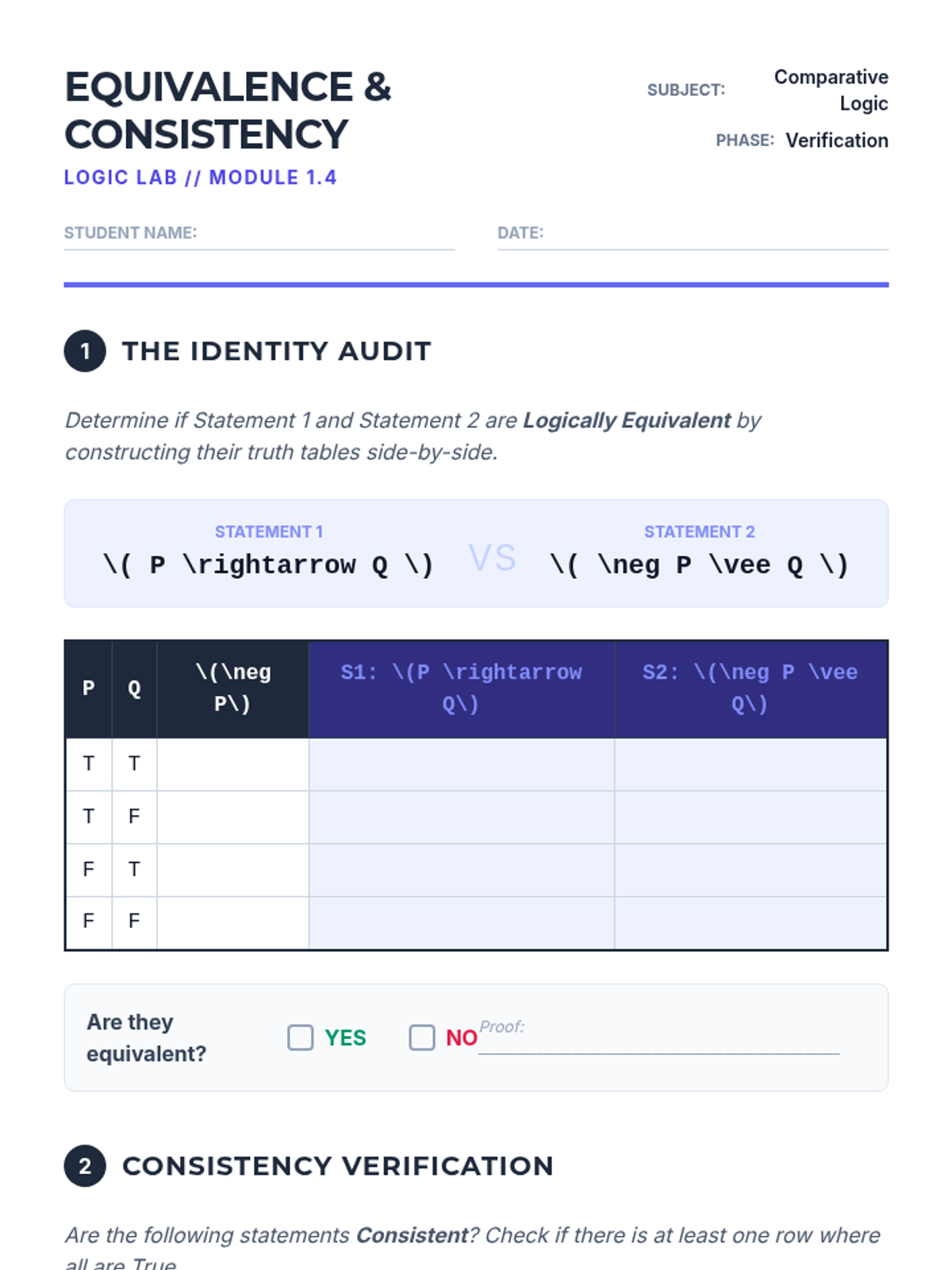
Task: Click the Statement 1 formula
Action: coord(268,565)
